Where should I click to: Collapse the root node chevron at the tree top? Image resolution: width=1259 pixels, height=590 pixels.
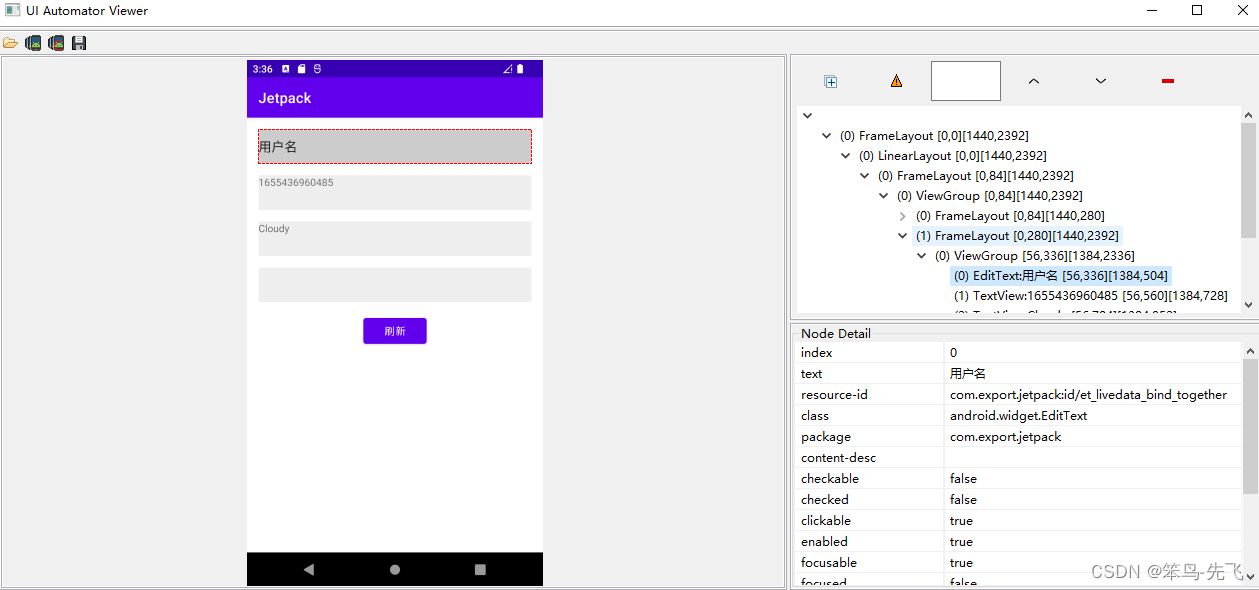tap(807, 116)
